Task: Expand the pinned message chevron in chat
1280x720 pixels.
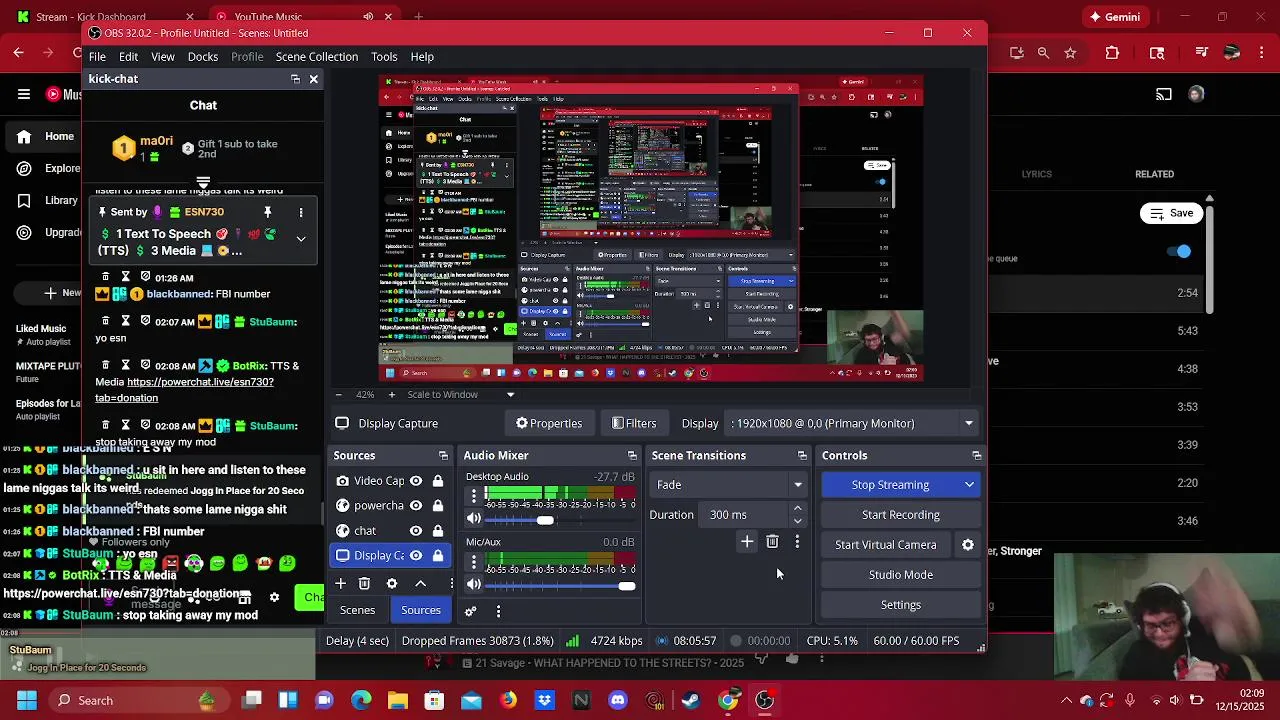Action: (300, 239)
